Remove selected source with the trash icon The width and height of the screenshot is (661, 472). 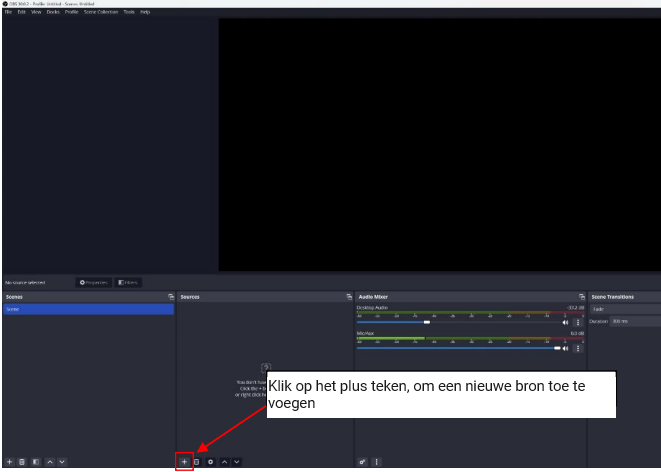(x=196, y=462)
